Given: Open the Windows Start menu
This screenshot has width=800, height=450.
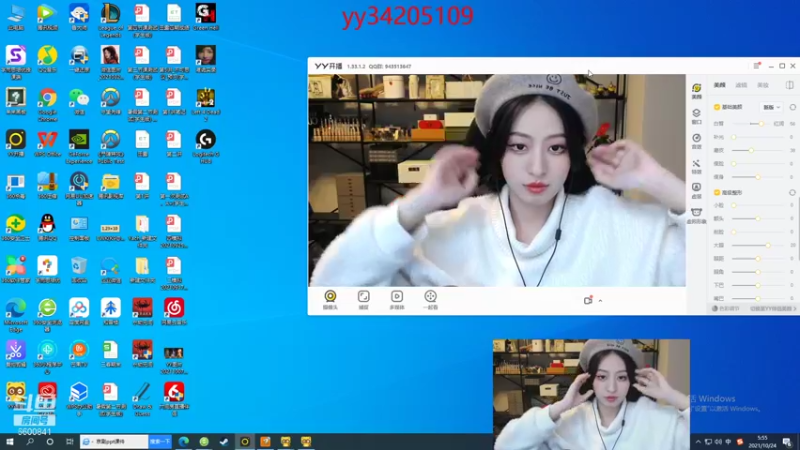Looking at the screenshot, I should click(10, 441).
